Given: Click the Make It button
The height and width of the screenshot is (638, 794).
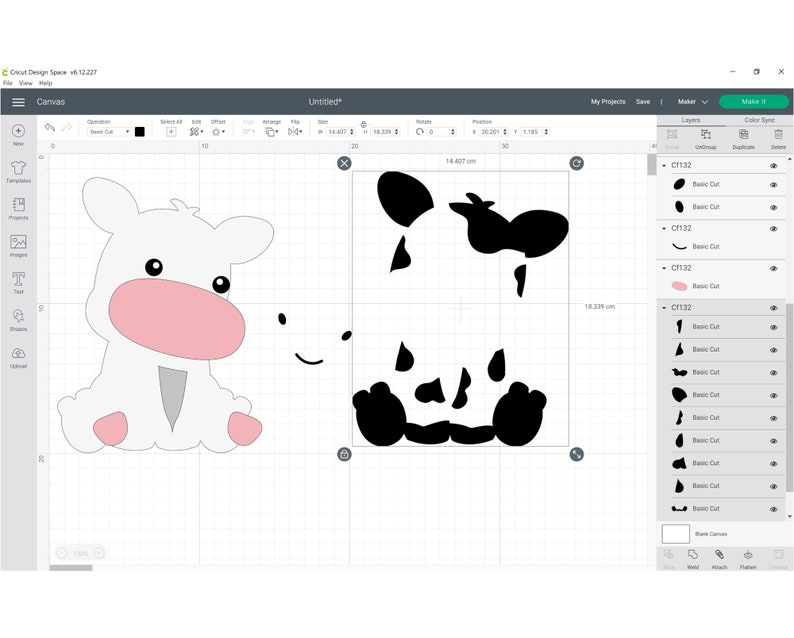Looking at the screenshot, I should click(753, 102).
